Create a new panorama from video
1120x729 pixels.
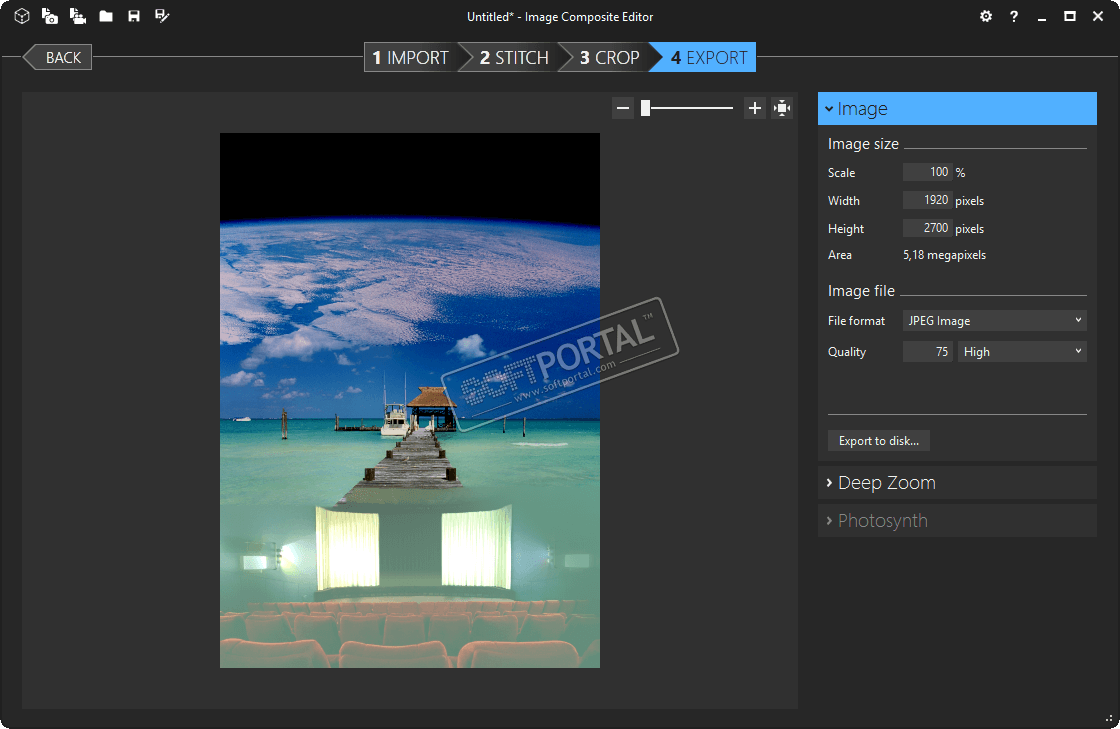(78, 16)
